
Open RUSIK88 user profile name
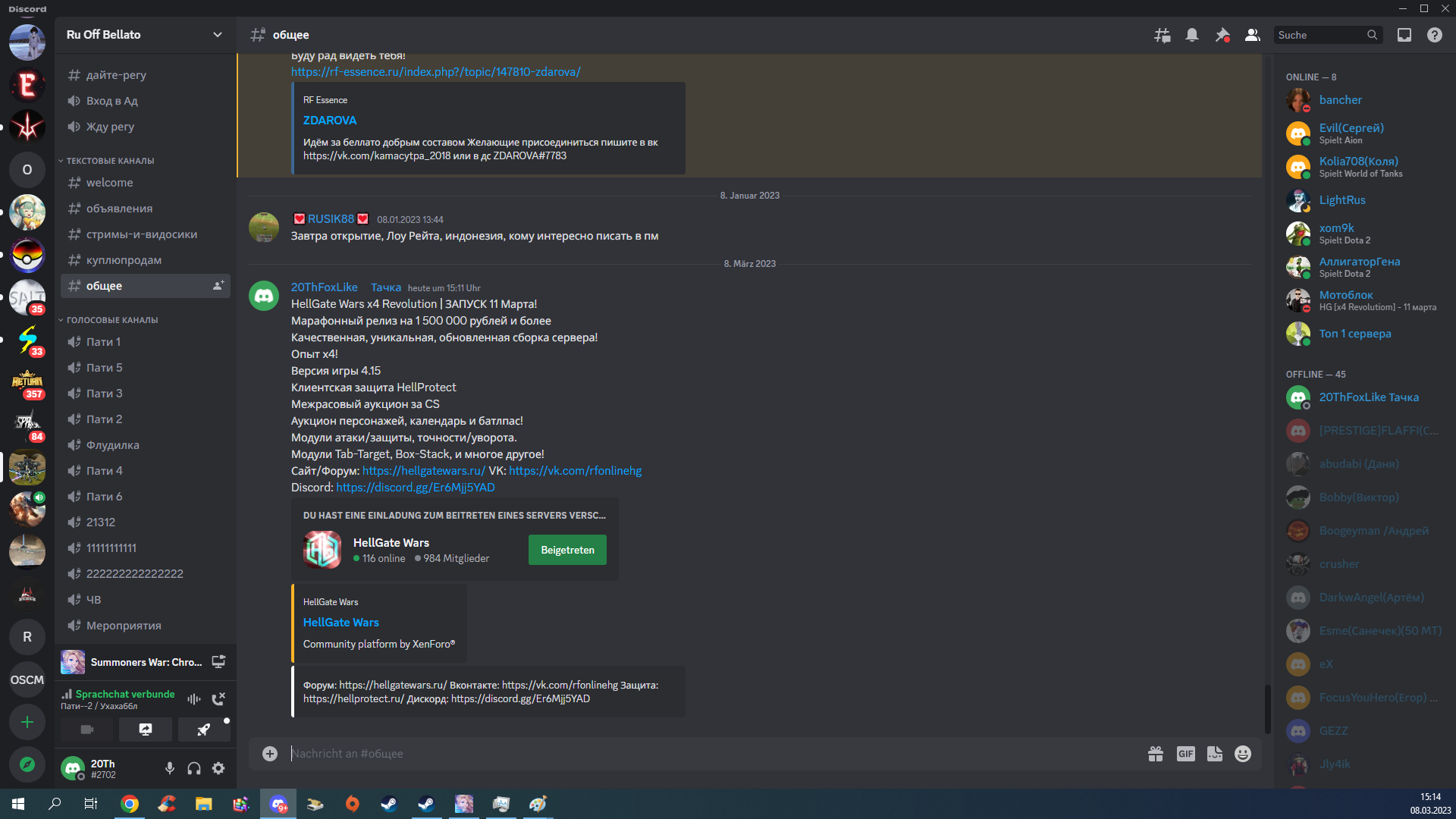click(331, 219)
